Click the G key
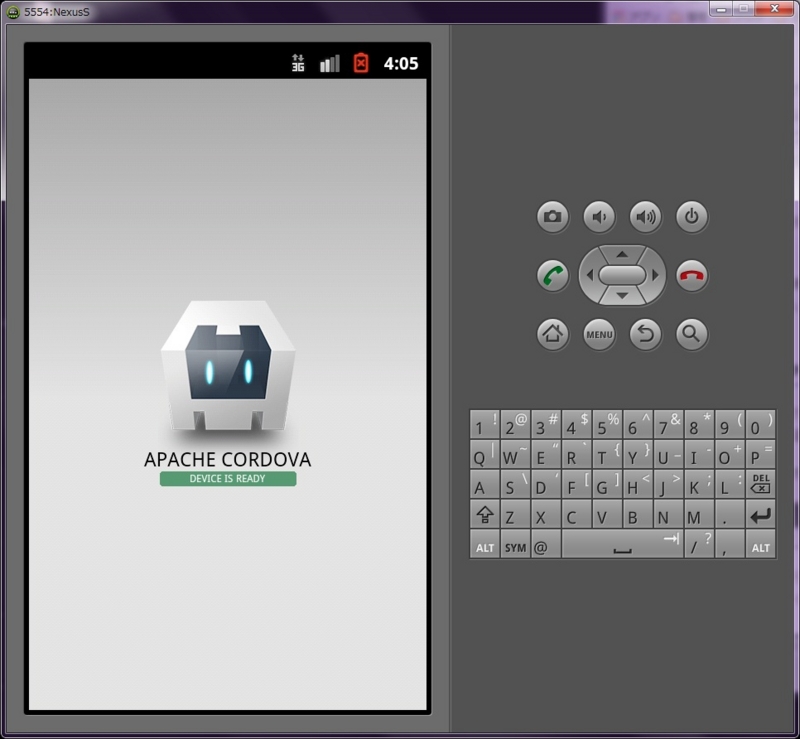The image size is (800, 739). [x=607, y=484]
